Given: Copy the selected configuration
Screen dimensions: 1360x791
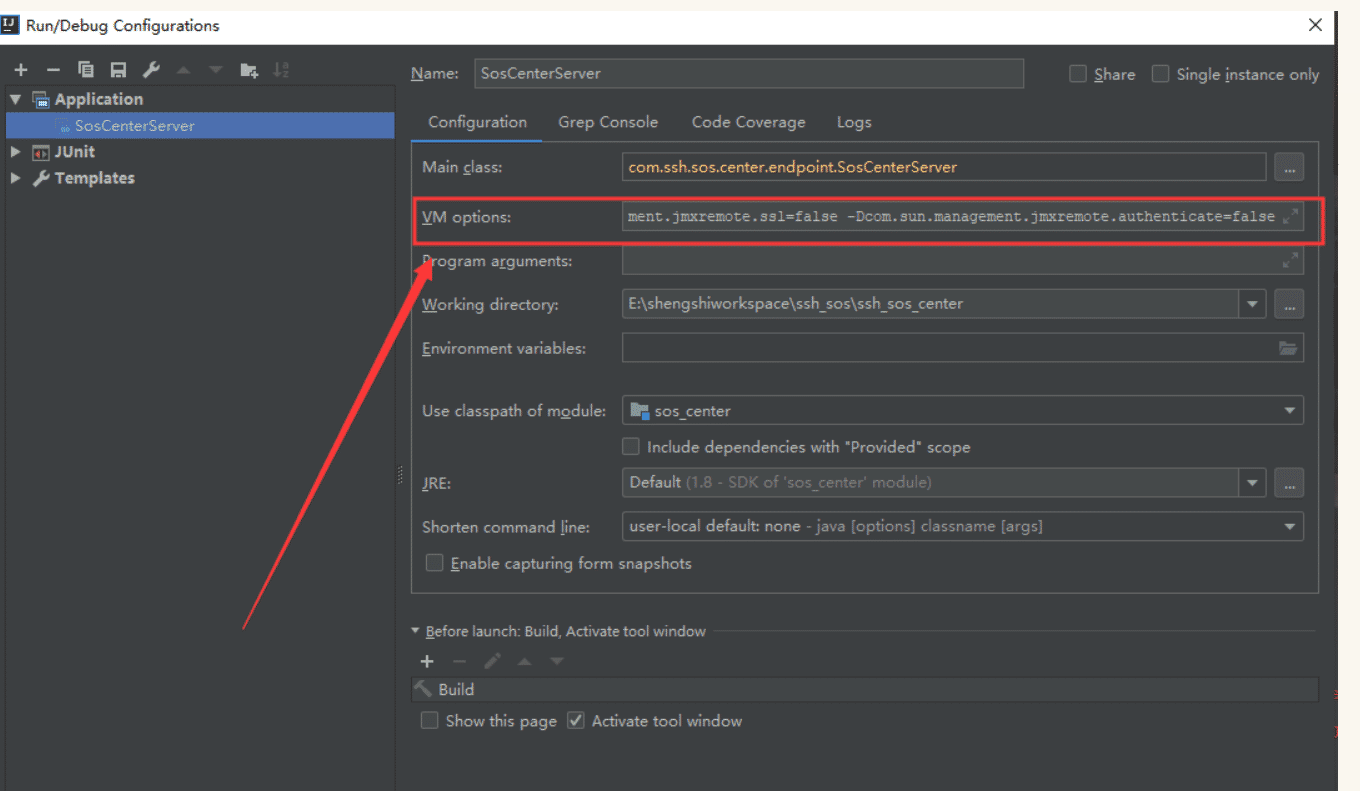Looking at the screenshot, I should 86,70.
